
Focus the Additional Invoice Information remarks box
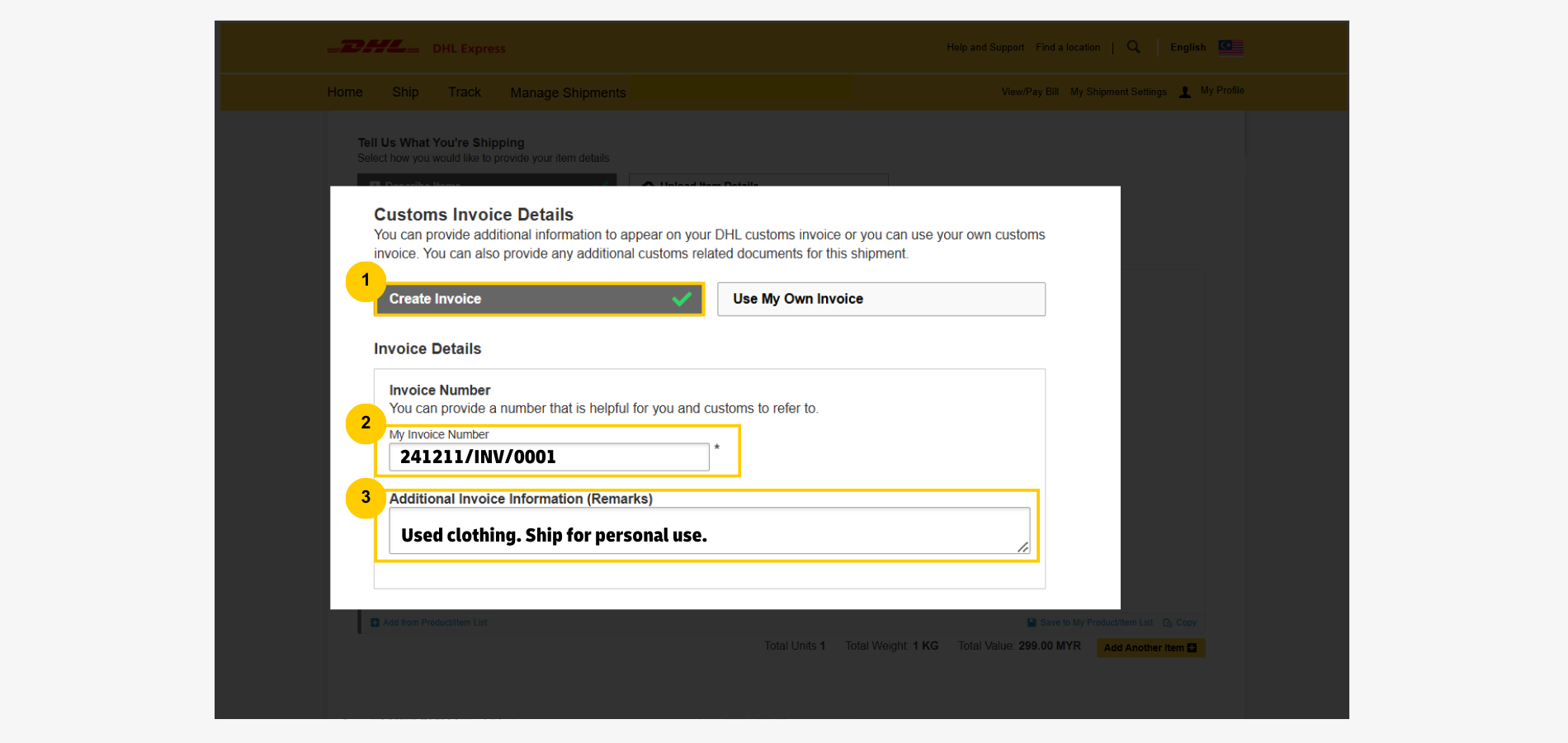(709, 531)
